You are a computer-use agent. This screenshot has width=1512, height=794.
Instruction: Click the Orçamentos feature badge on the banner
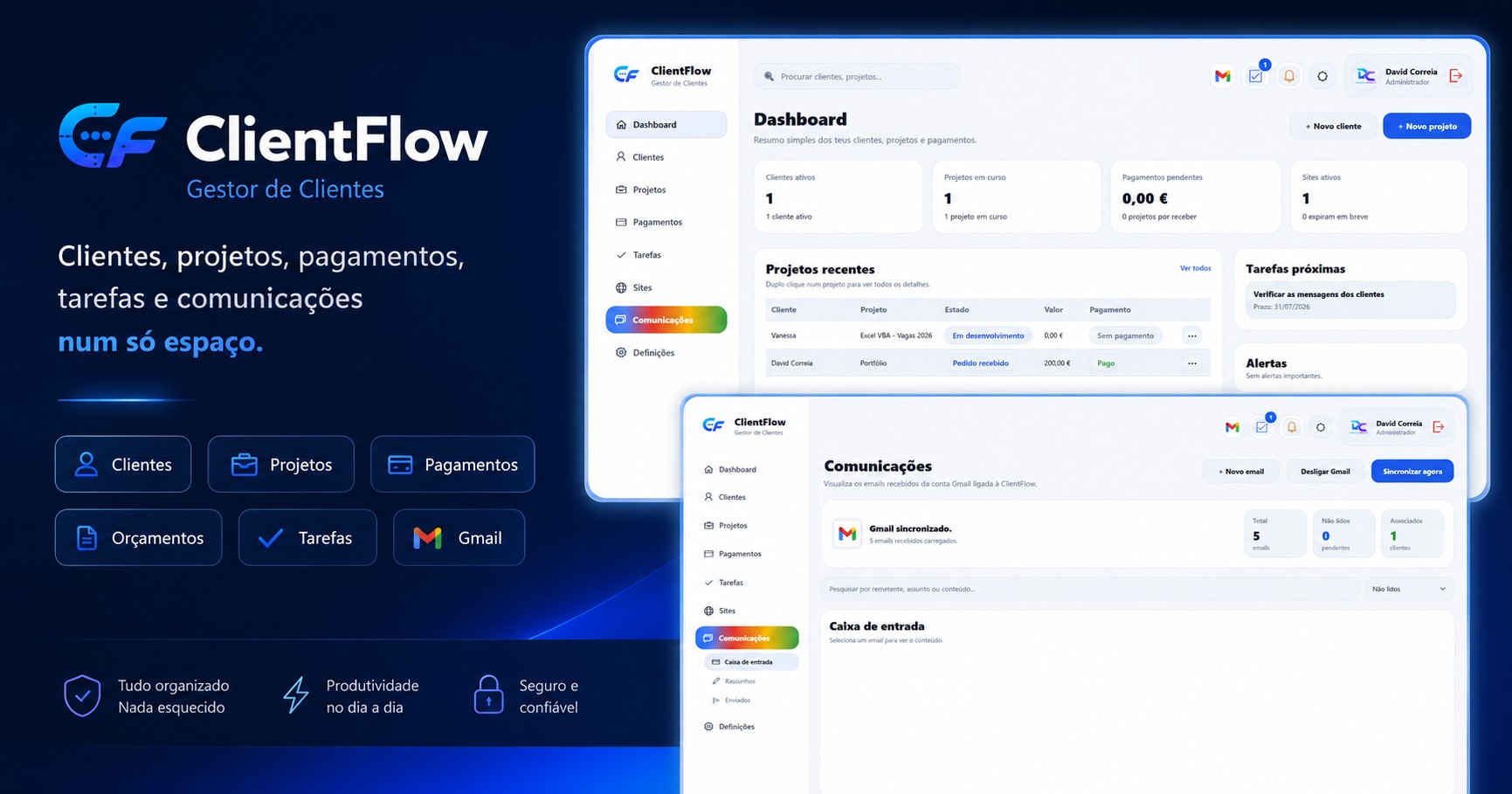pyautogui.click(x=139, y=537)
